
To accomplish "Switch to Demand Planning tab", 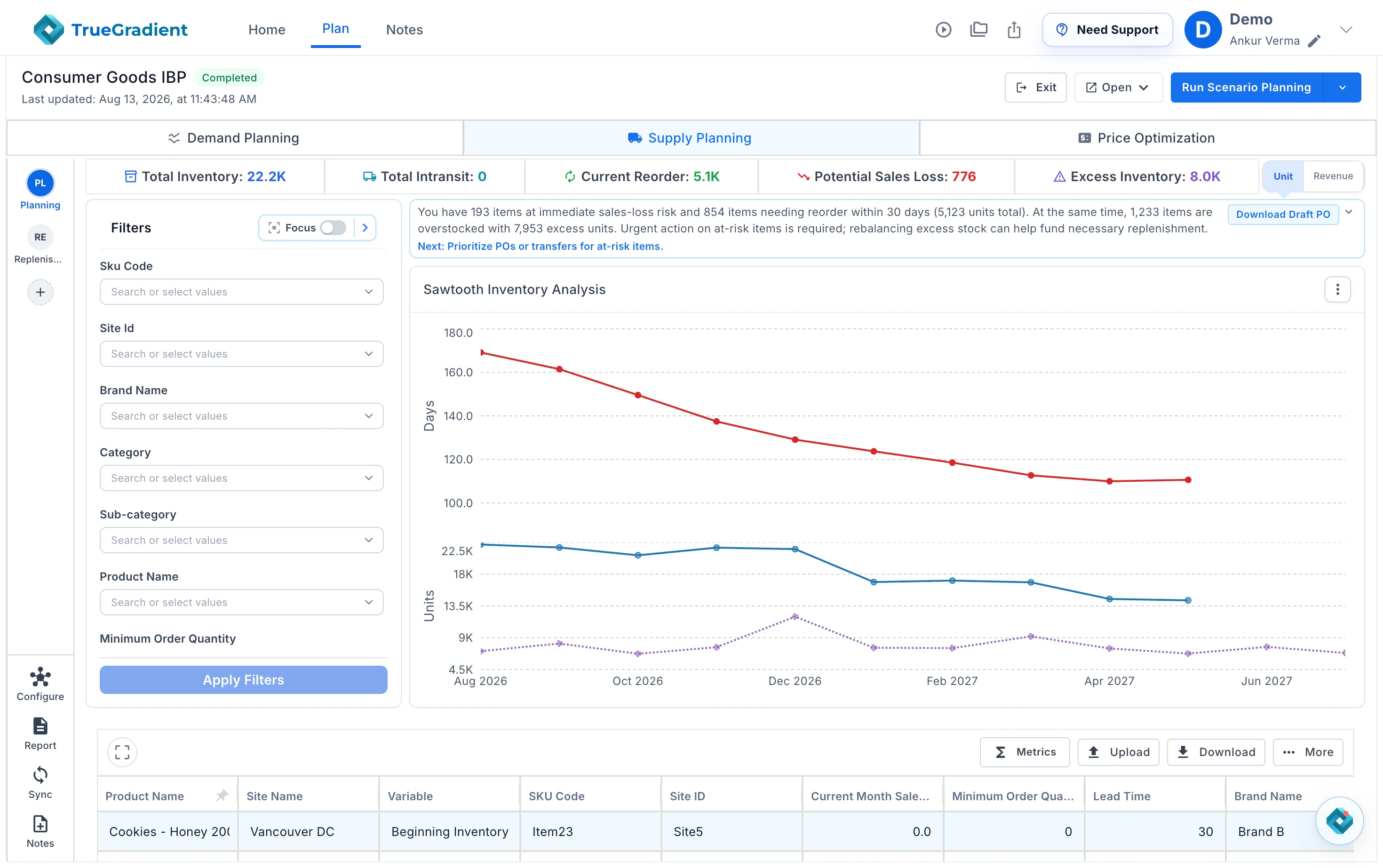I will pyautogui.click(x=234, y=138).
